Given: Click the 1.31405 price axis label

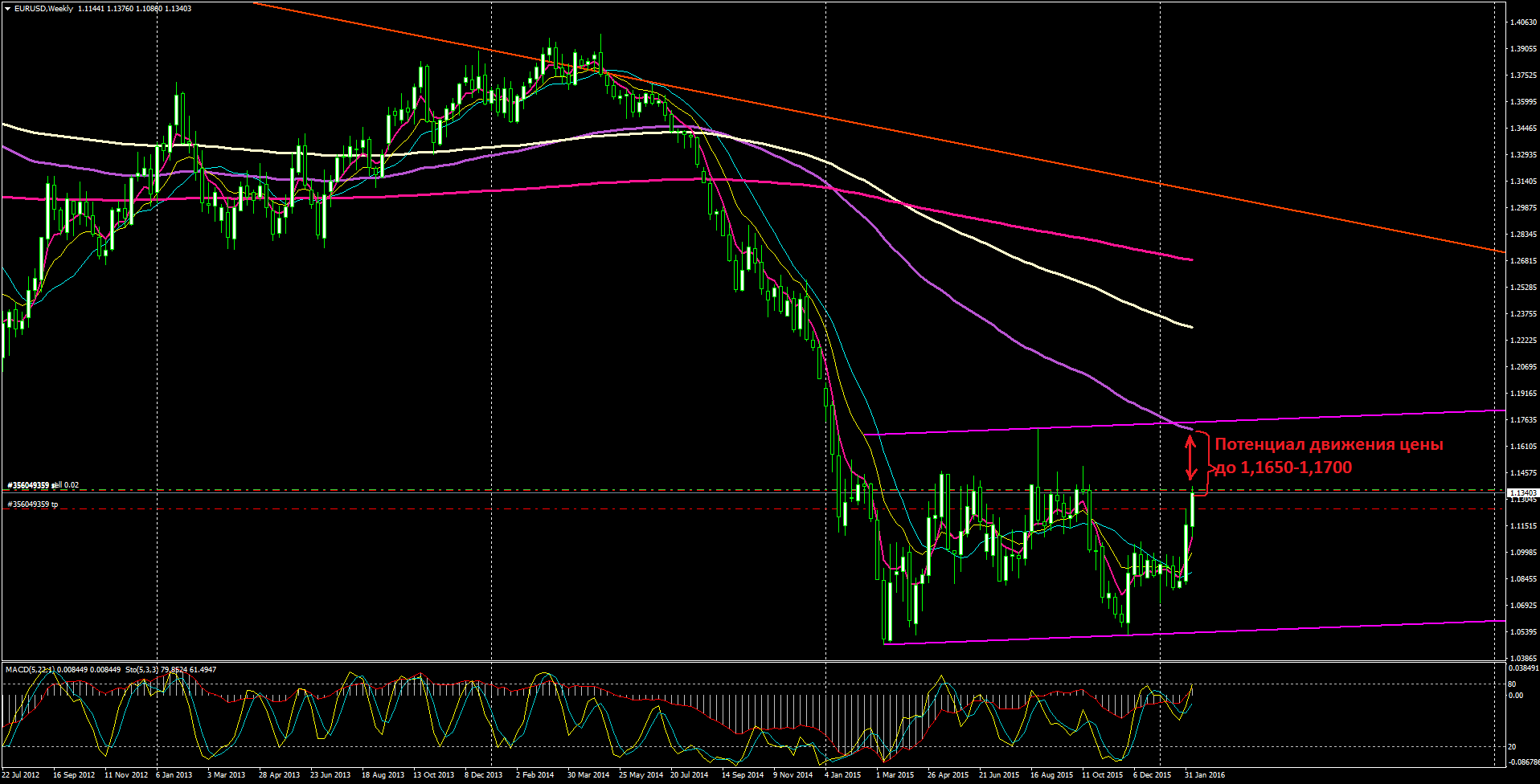Looking at the screenshot, I should point(1523,182).
